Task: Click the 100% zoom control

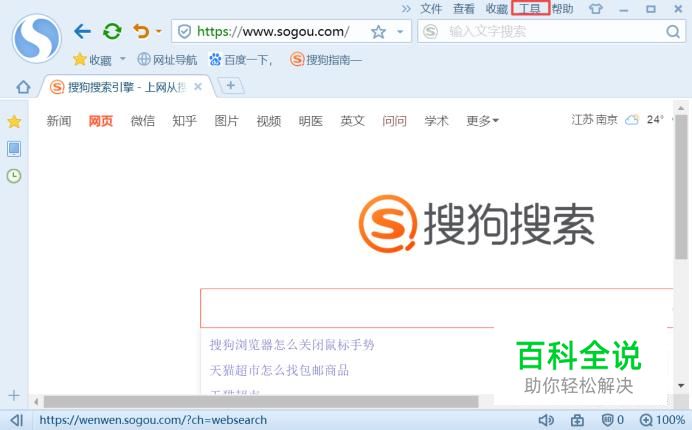Action: pos(662,420)
